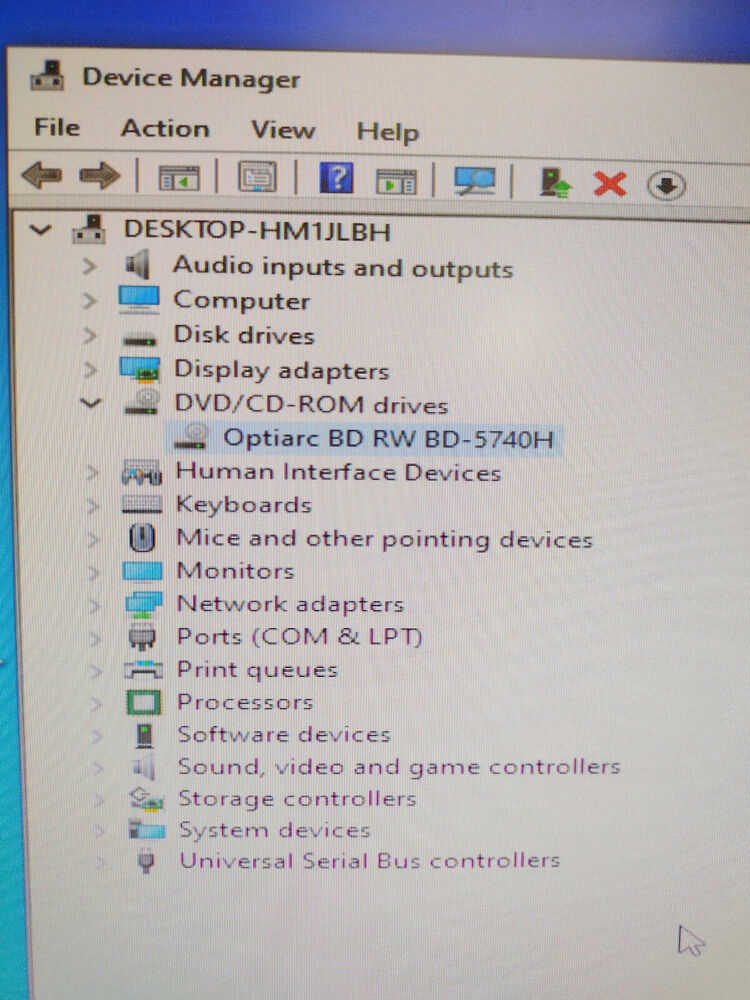Viewport: 750px width, 1000px height.
Task: Scan for hardware changes monitor icon
Action: [x=474, y=181]
